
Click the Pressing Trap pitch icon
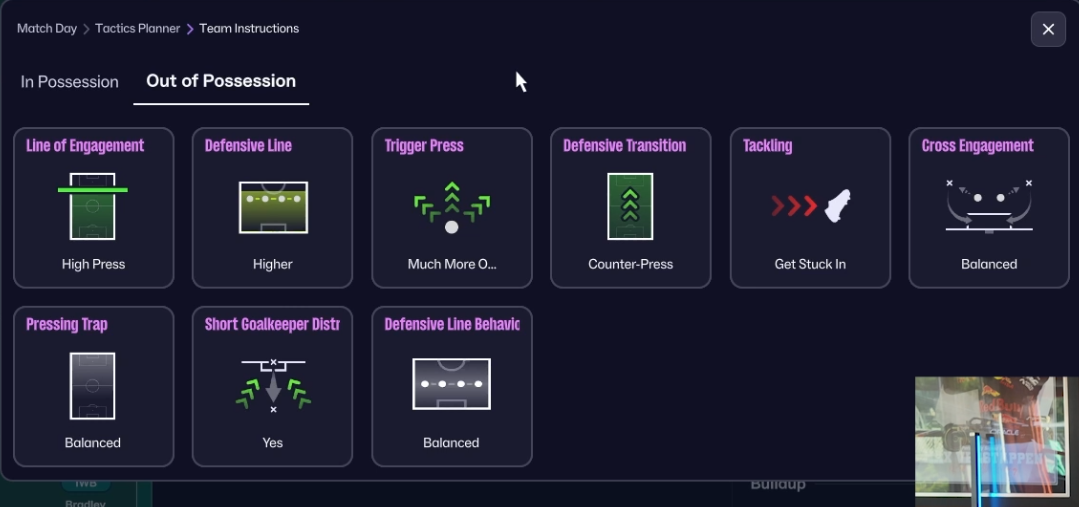tap(93, 385)
